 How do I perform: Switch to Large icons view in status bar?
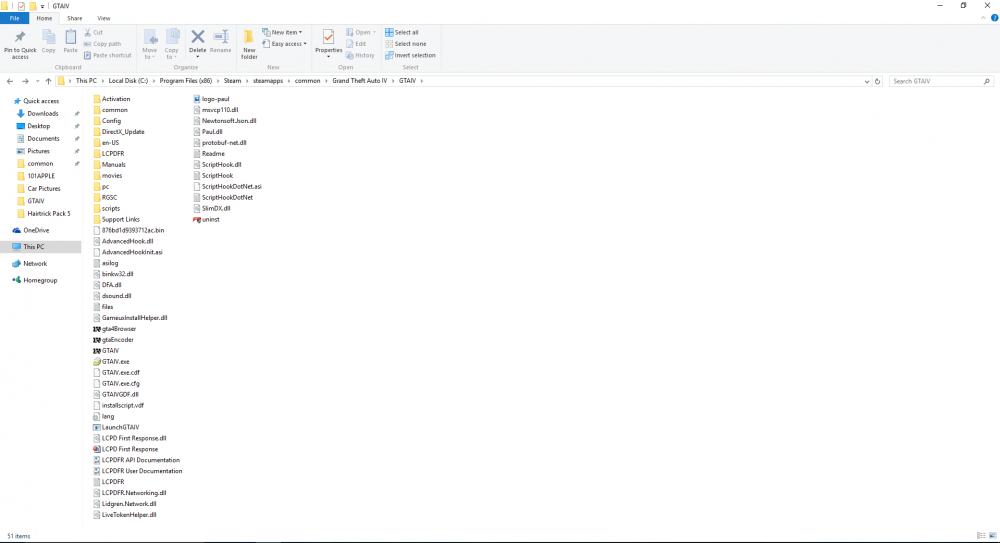tap(992, 536)
